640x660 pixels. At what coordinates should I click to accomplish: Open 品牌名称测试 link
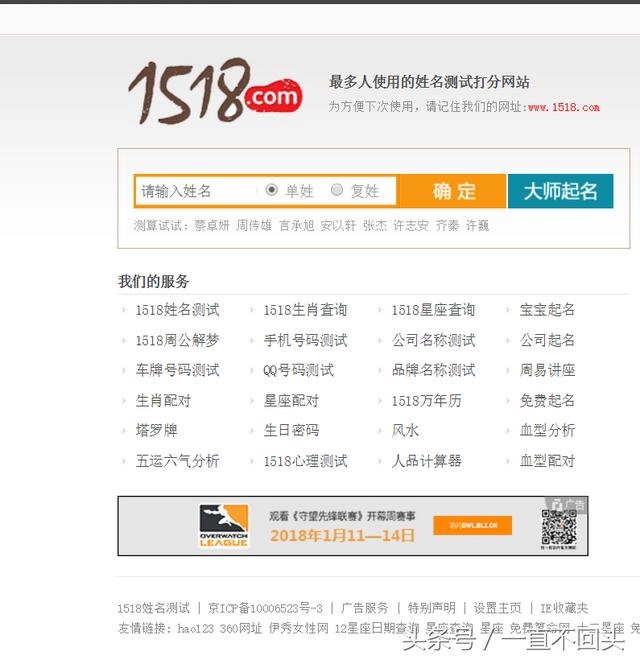tap(433, 370)
